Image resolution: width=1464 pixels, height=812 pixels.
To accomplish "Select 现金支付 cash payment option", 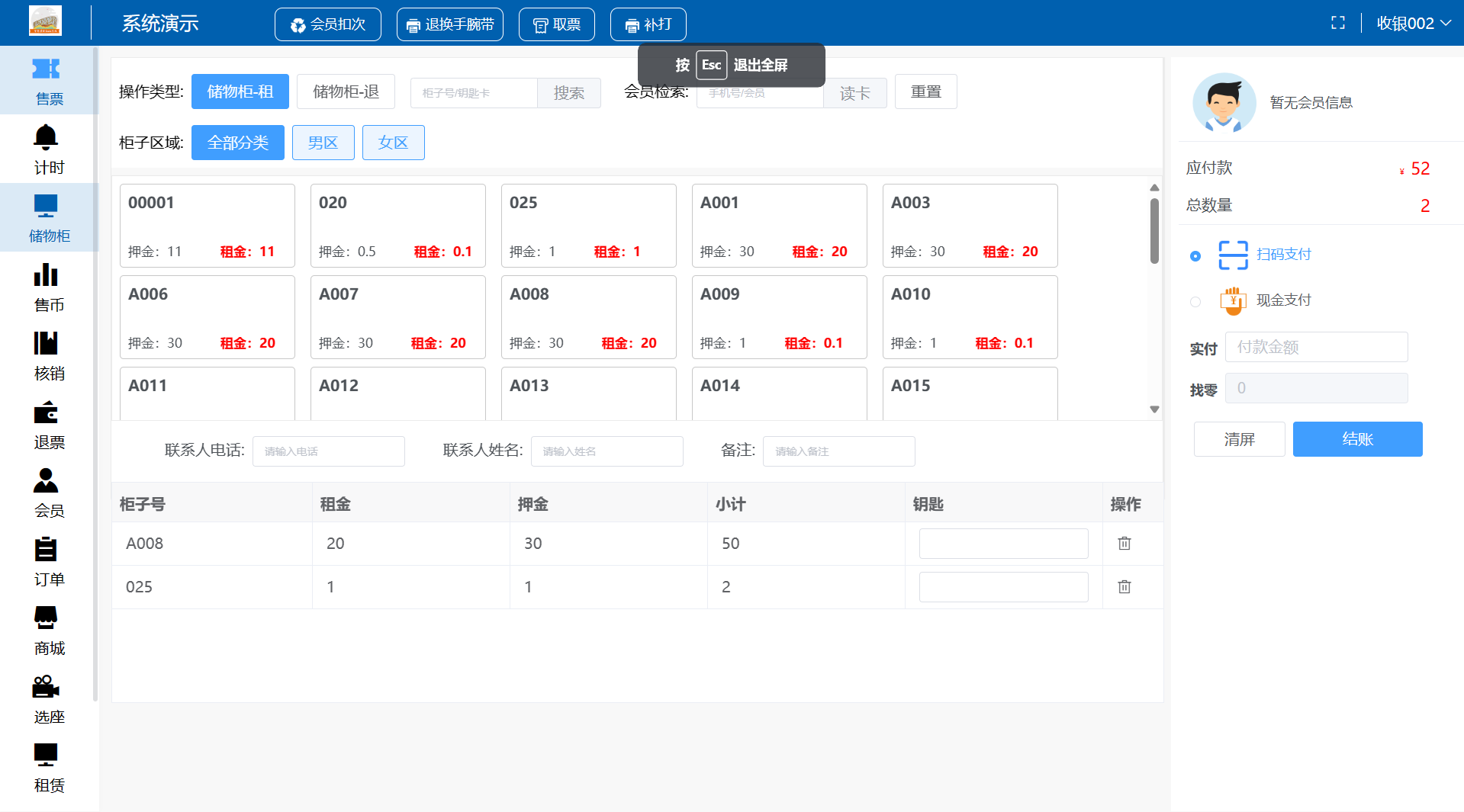I will [1195, 302].
